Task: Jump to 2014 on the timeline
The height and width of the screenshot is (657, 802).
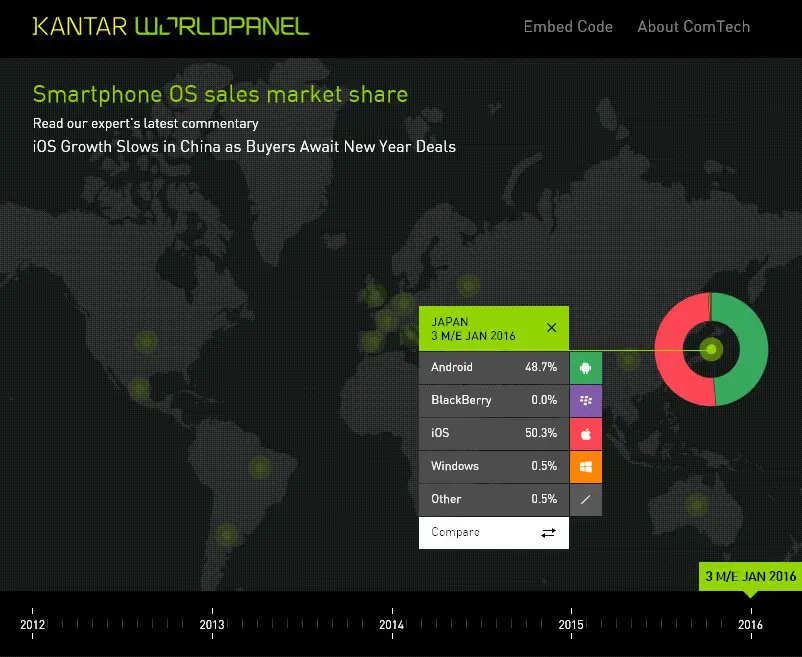Action: 392,624
